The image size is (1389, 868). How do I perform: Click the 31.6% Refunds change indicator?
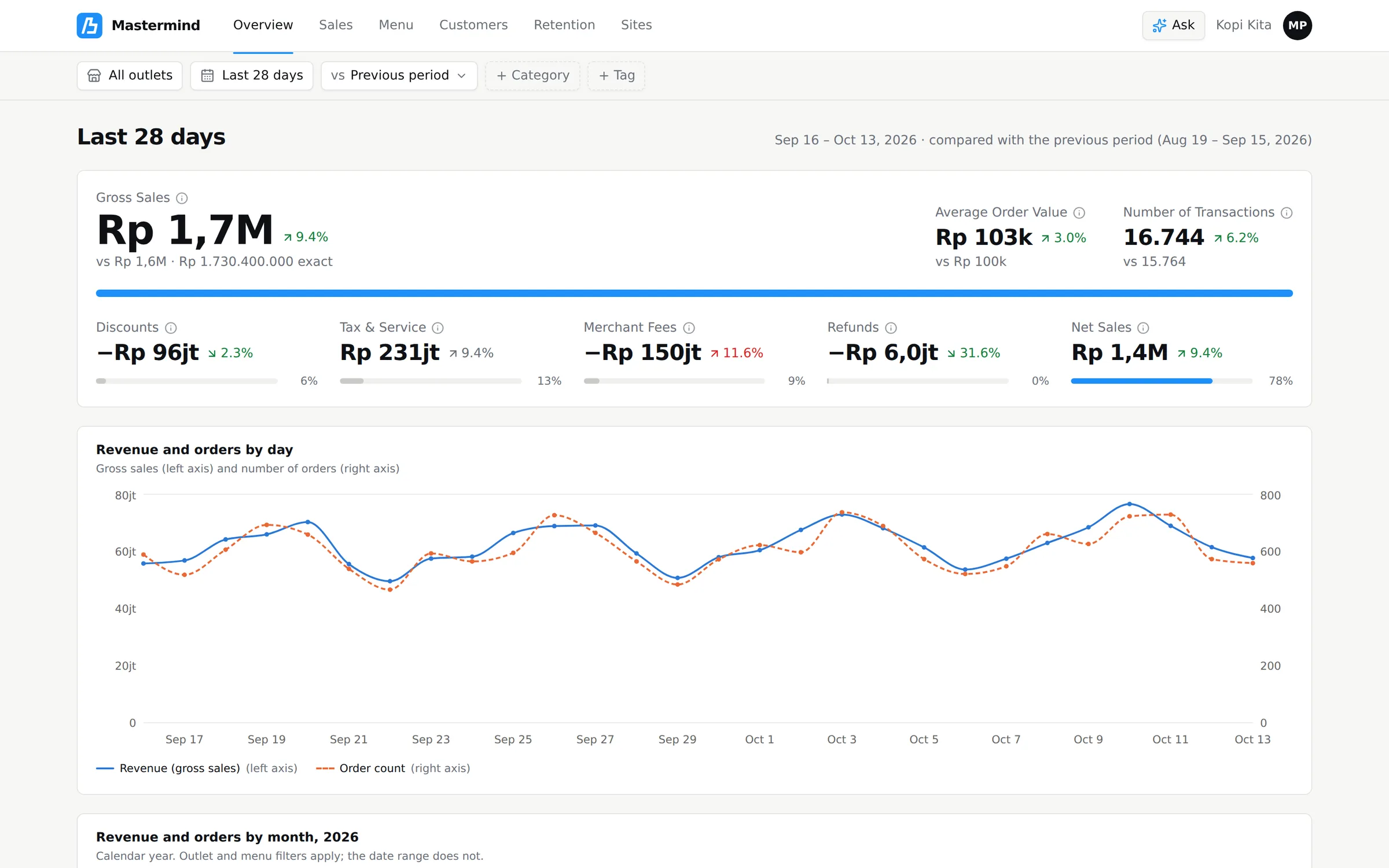tap(973, 353)
